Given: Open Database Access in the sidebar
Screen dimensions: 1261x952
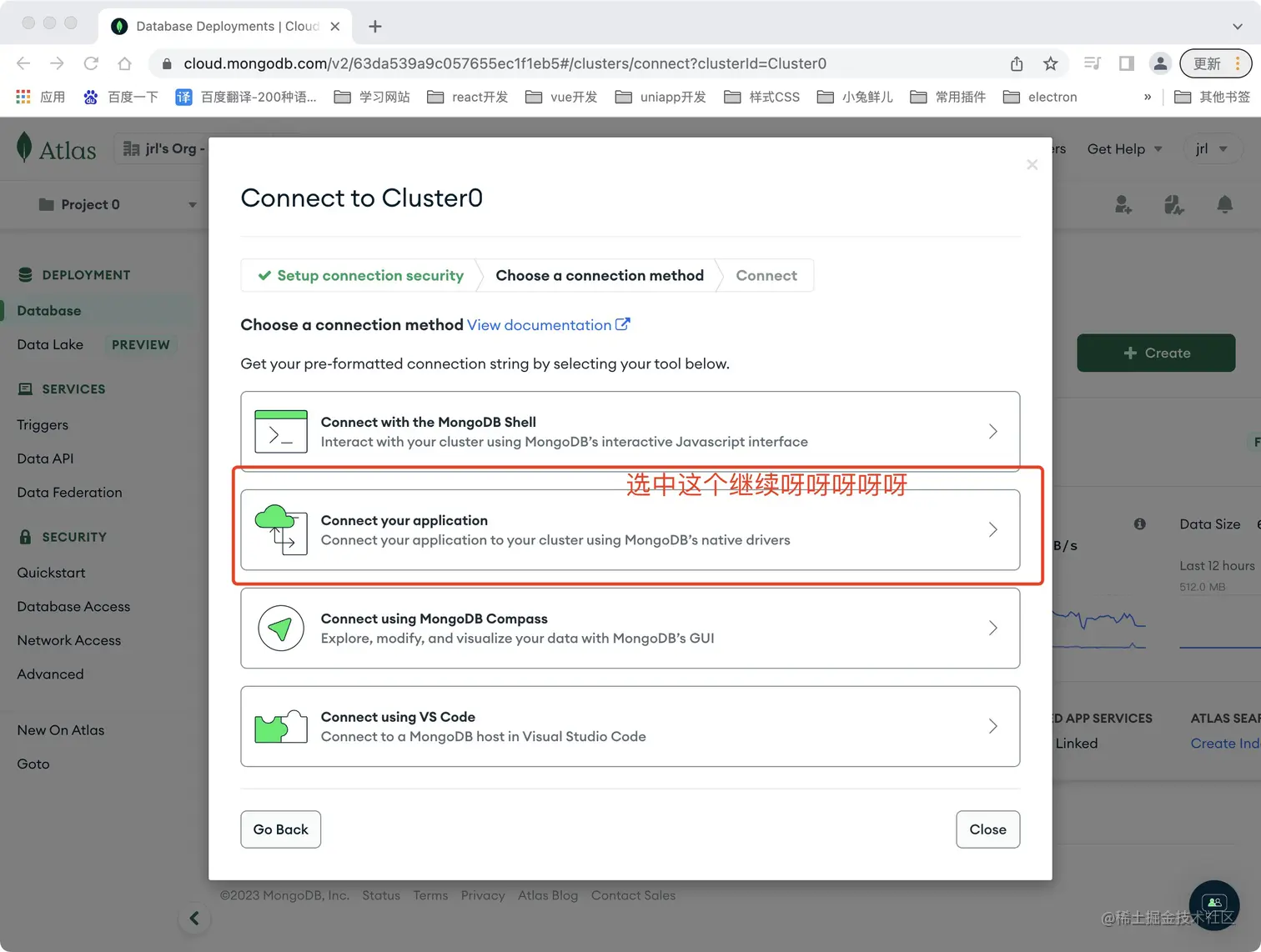Looking at the screenshot, I should [x=73, y=607].
